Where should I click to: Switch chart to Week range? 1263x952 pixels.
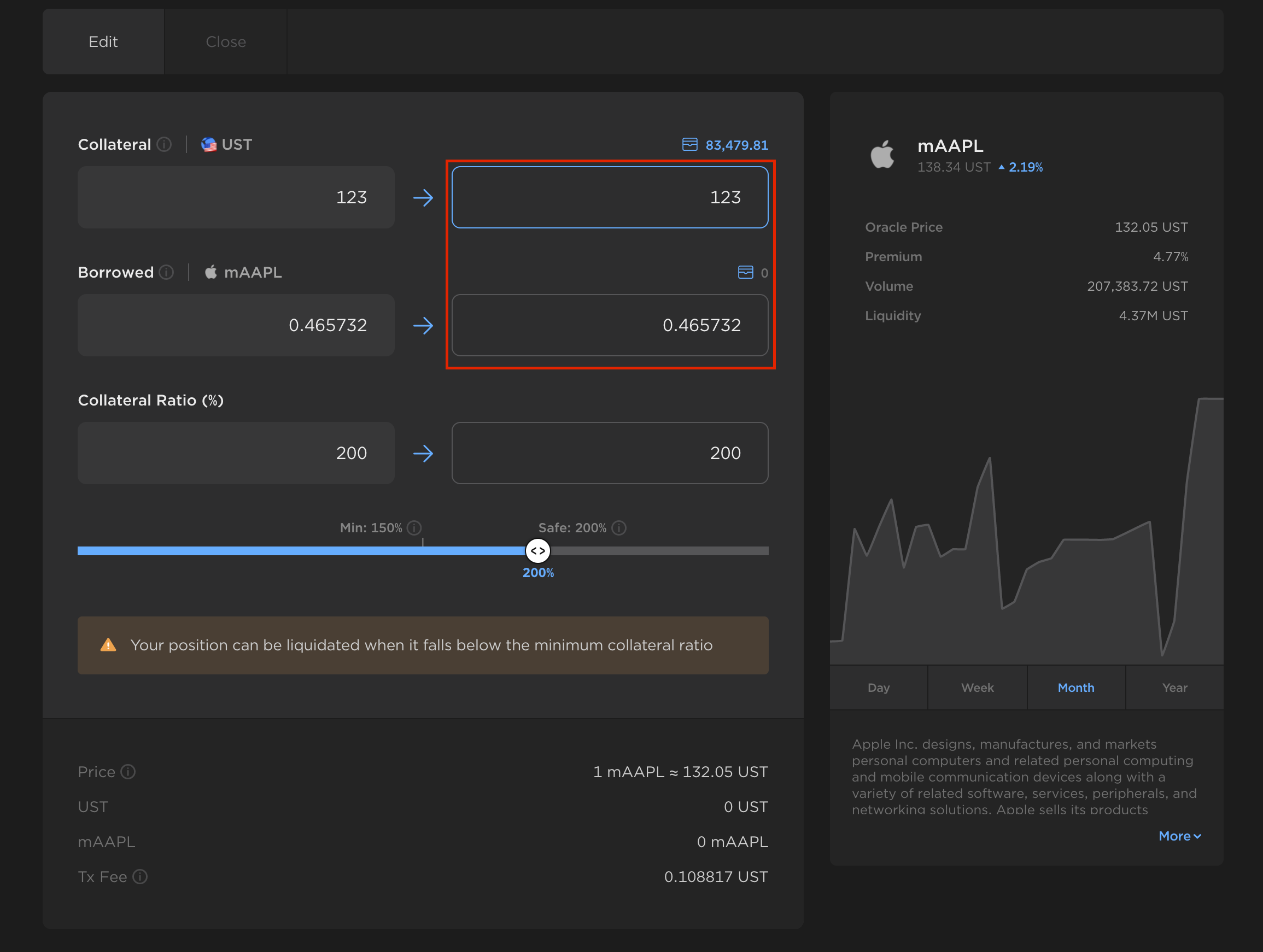(977, 687)
